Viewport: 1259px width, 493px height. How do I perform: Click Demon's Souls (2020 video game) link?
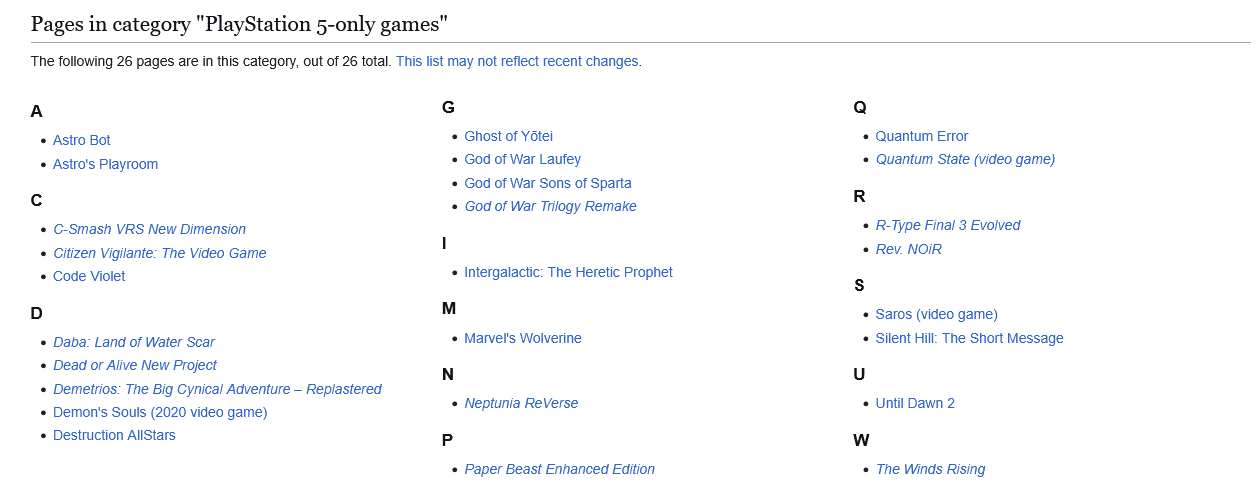160,412
